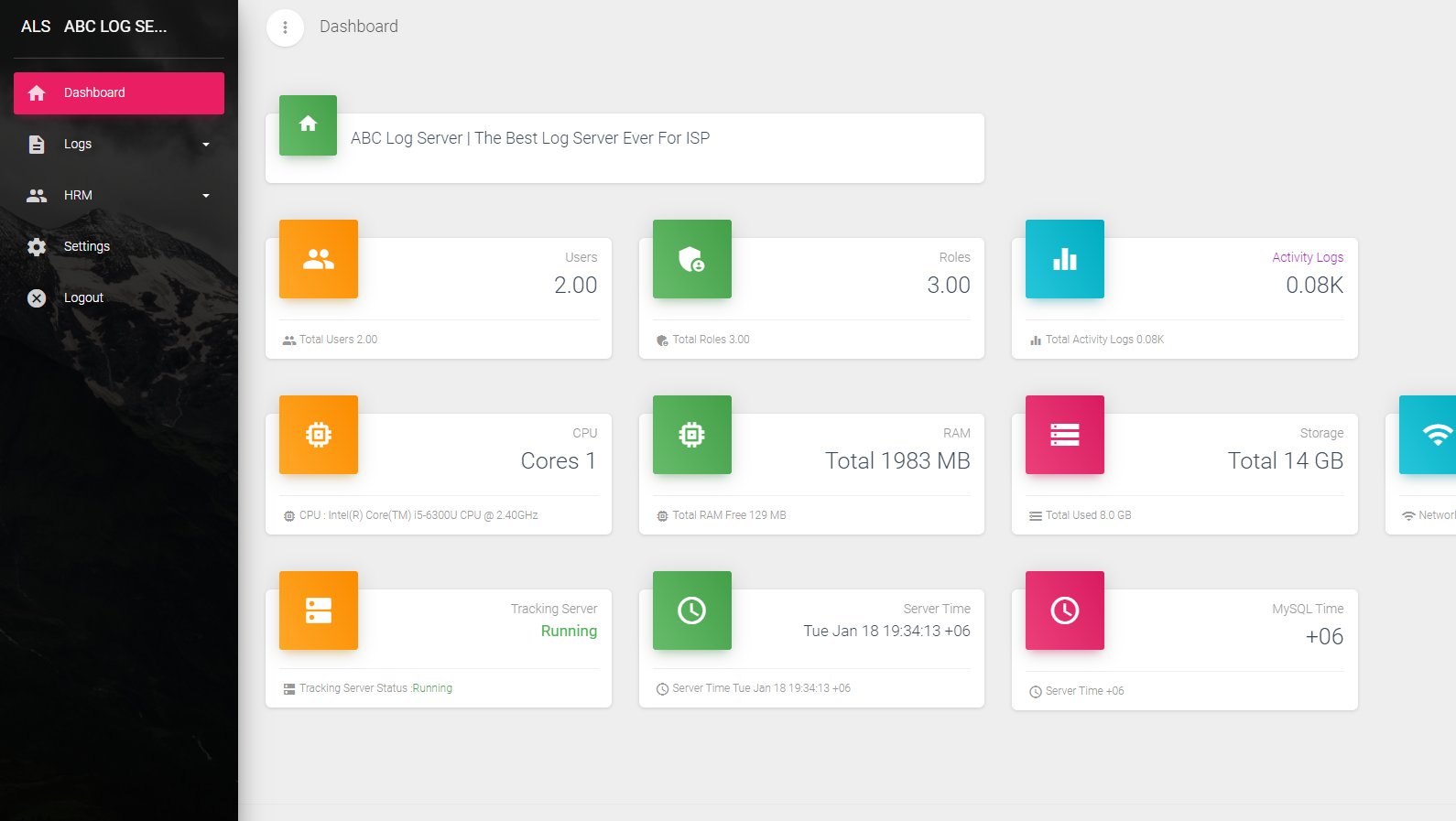The image size is (1456, 821).
Task: Click the Total Activity Logs 0.08K footer text
Action: [x=1105, y=340]
